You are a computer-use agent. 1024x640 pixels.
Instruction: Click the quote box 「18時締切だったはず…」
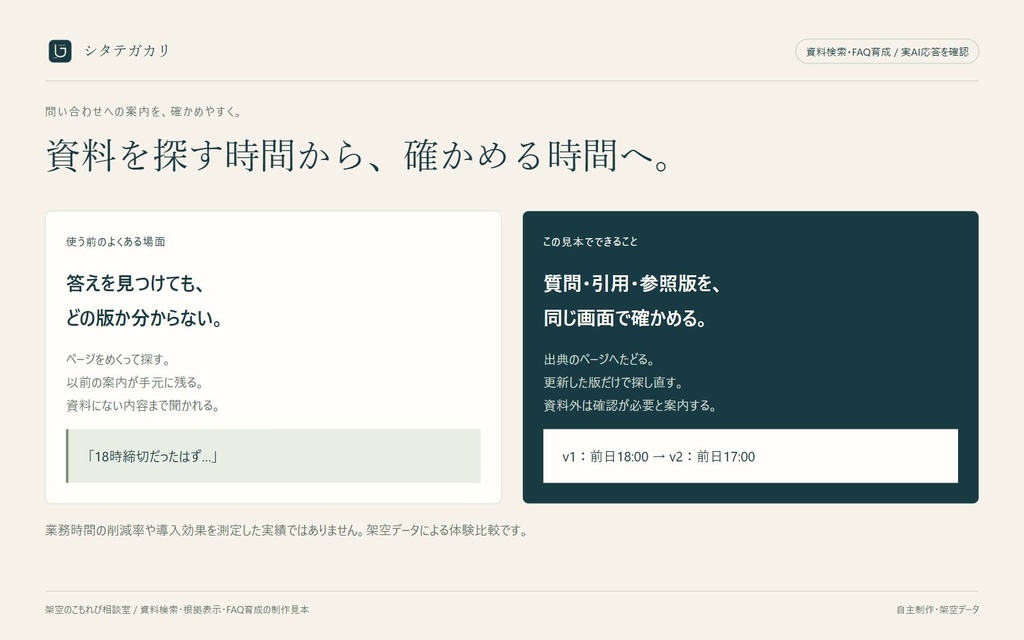point(273,456)
